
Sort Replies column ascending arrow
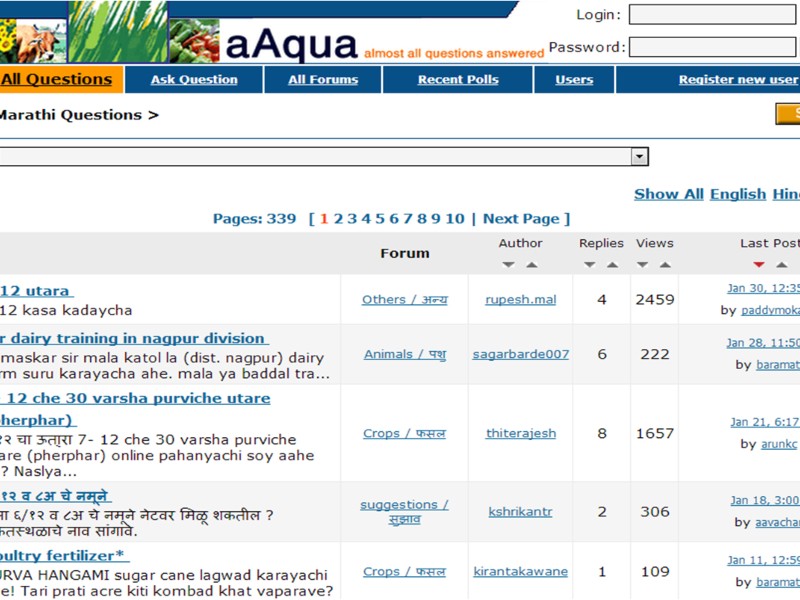pyautogui.click(x=612, y=265)
